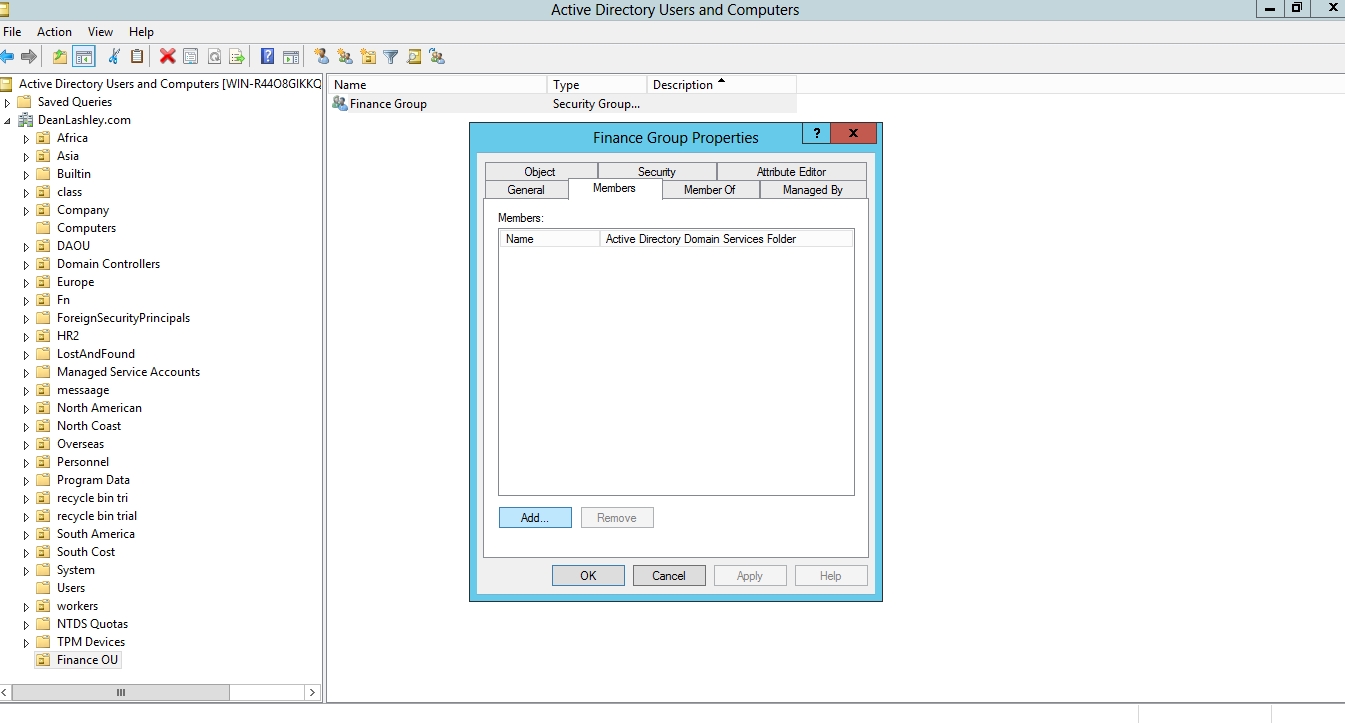
Task: Open the blue Help question mark icon
Action: point(267,57)
